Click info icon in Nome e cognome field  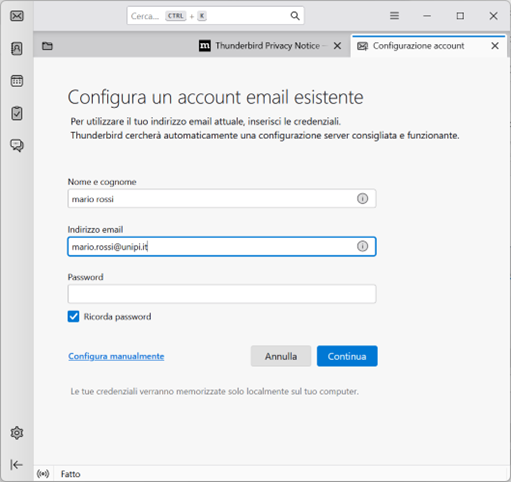(x=362, y=199)
